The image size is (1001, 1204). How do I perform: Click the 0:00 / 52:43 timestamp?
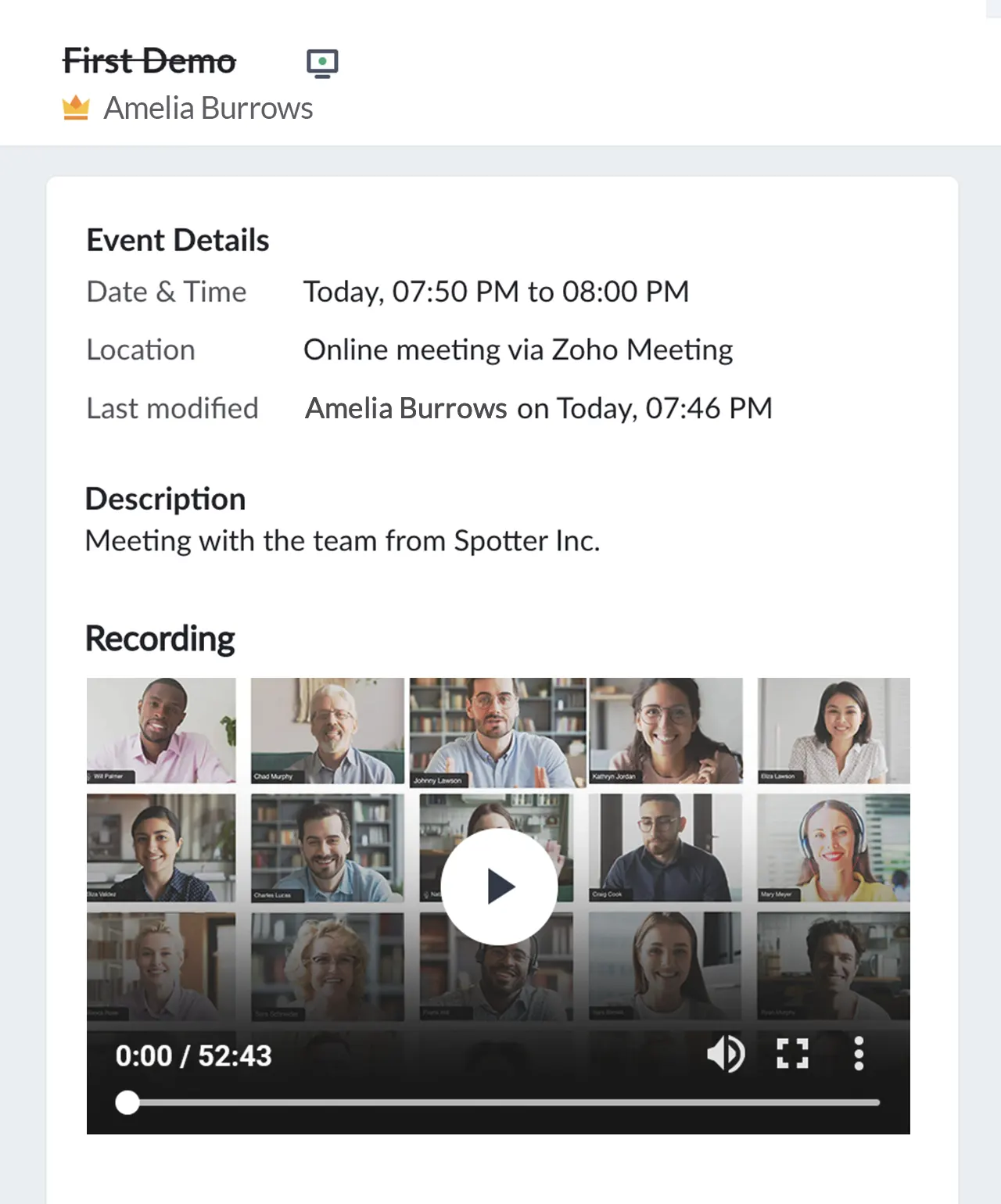[194, 1056]
